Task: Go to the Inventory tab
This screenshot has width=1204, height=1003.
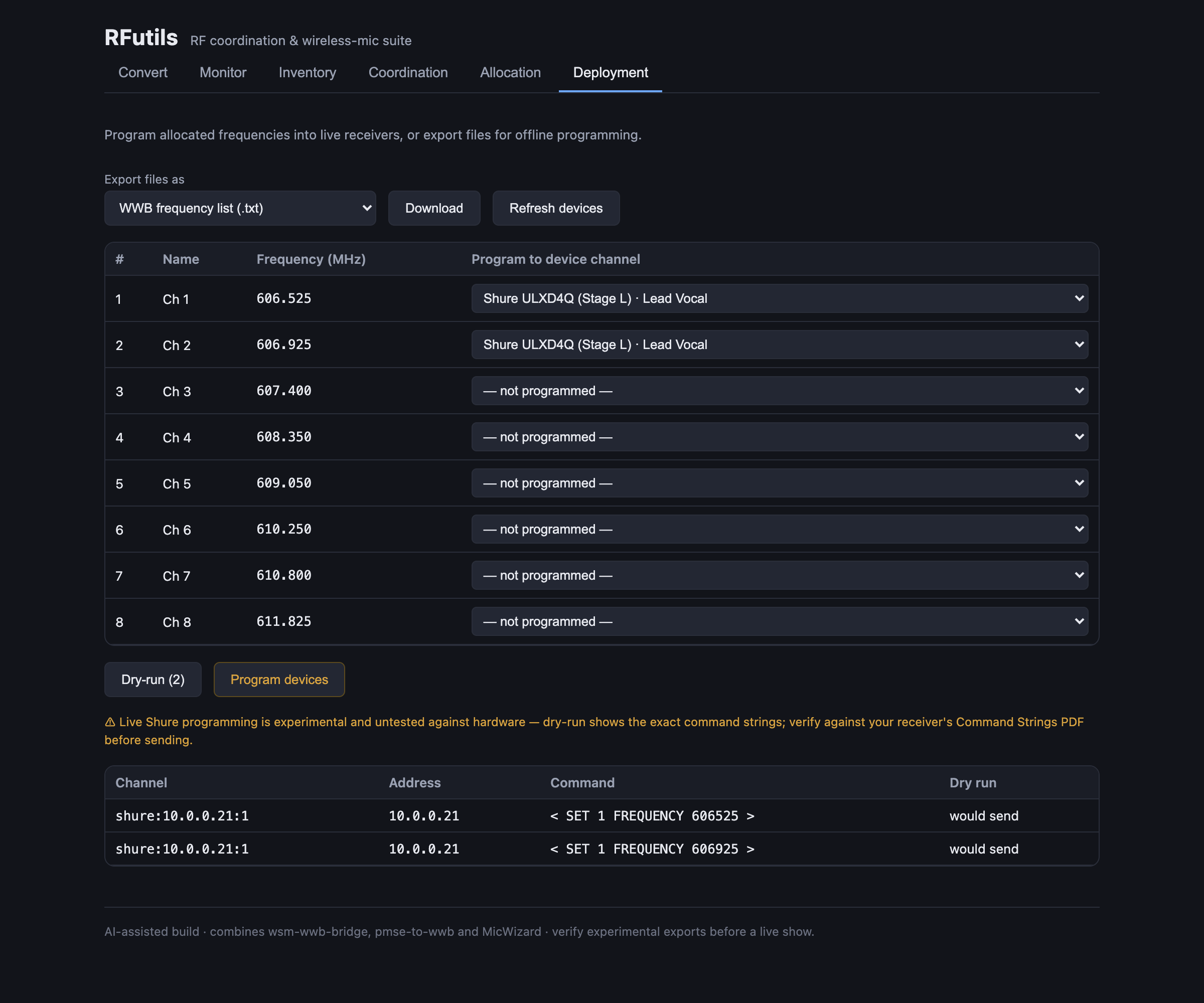Action: pyautogui.click(x=308, y=73)
